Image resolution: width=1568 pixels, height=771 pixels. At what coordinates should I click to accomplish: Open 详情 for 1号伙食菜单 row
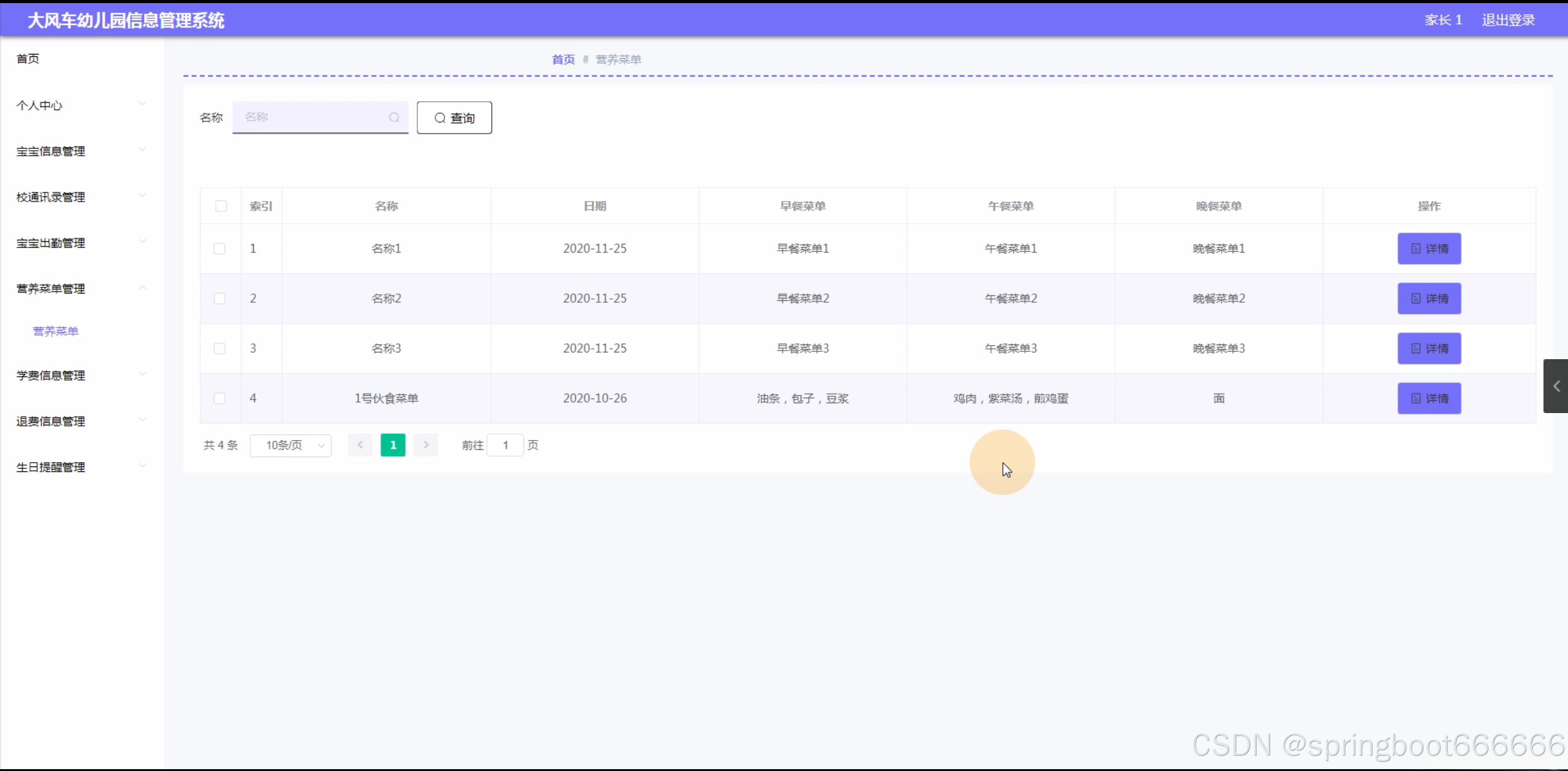click(1429, 398)
